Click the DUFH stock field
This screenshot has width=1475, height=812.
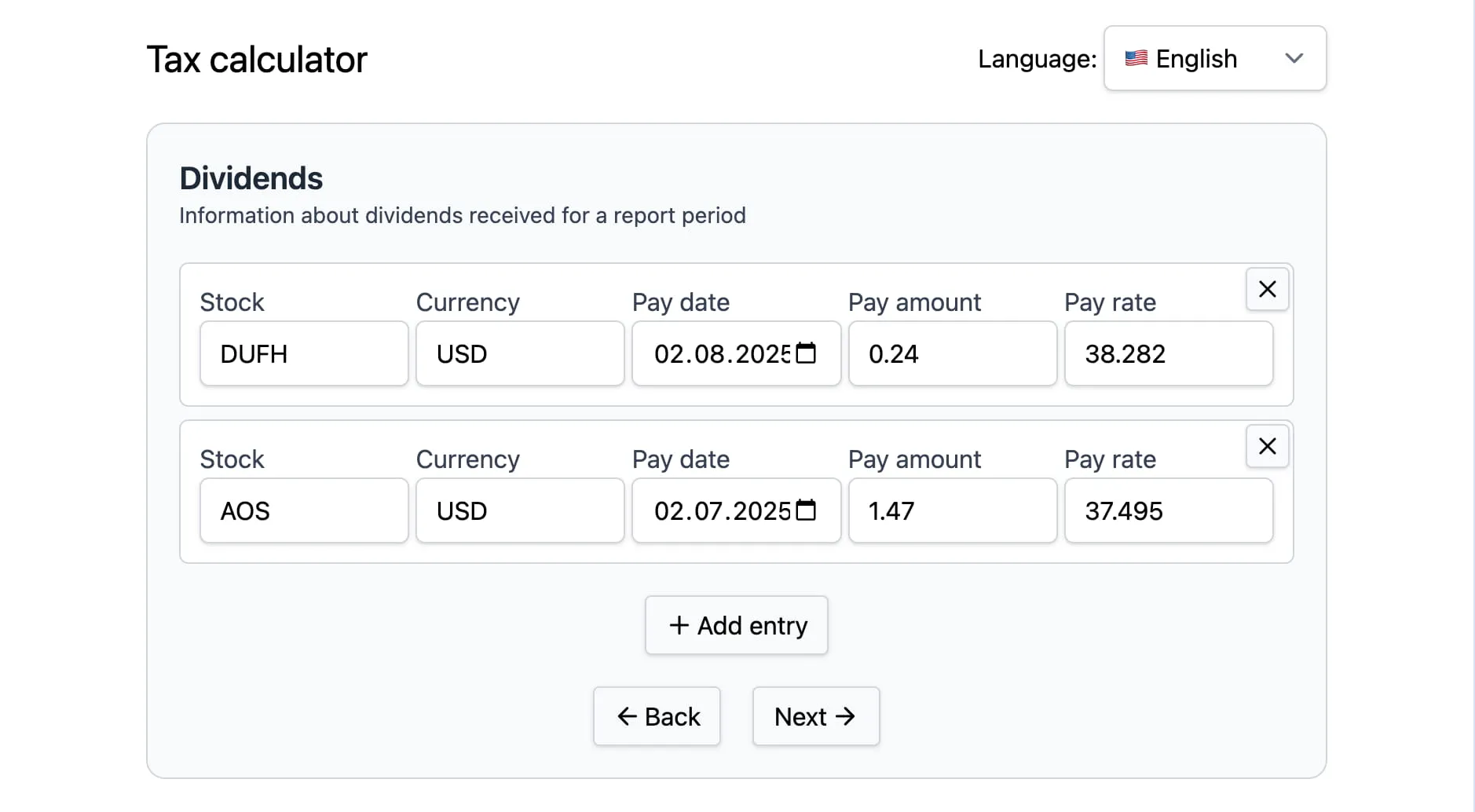(x=303, y=353)
